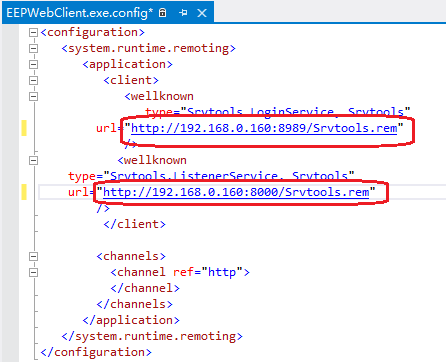The height and width of the screenshot is (362, 446).
Task: Collapse the channels element node
Action: (33, 256)
